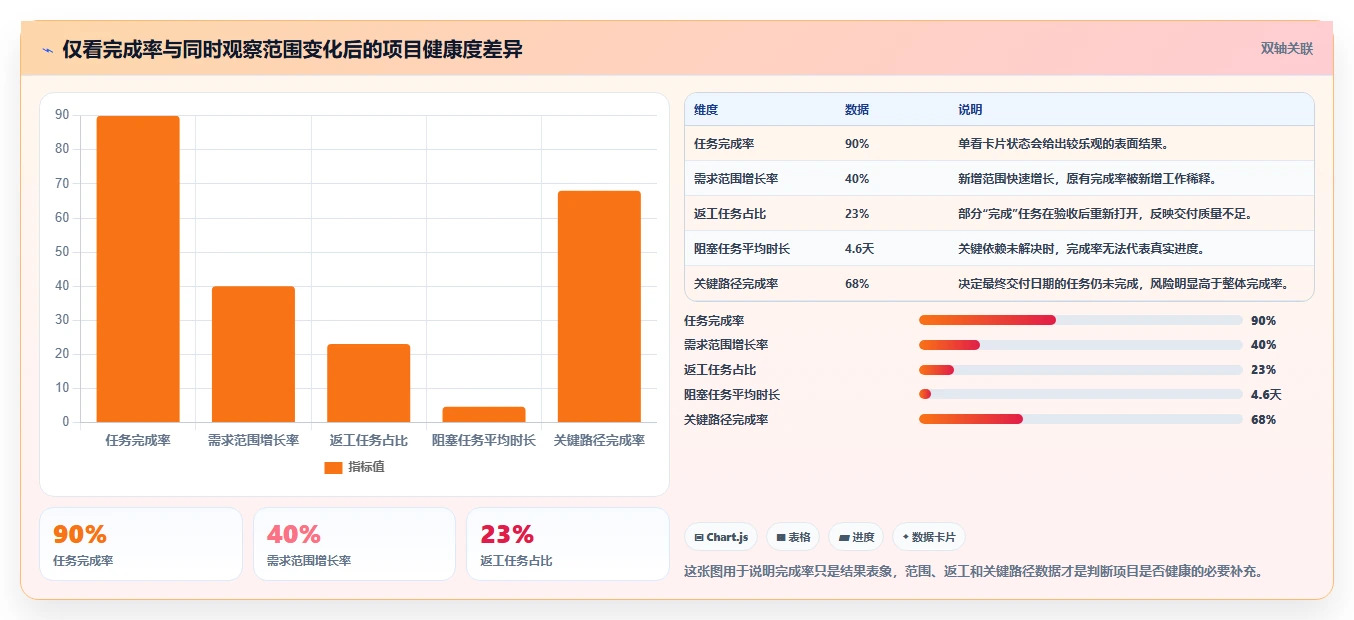The height and width of the screenshot is (620, 1354).
Task: Click the 需求范围增长率 x-axis label under chart
Action: 253,440
